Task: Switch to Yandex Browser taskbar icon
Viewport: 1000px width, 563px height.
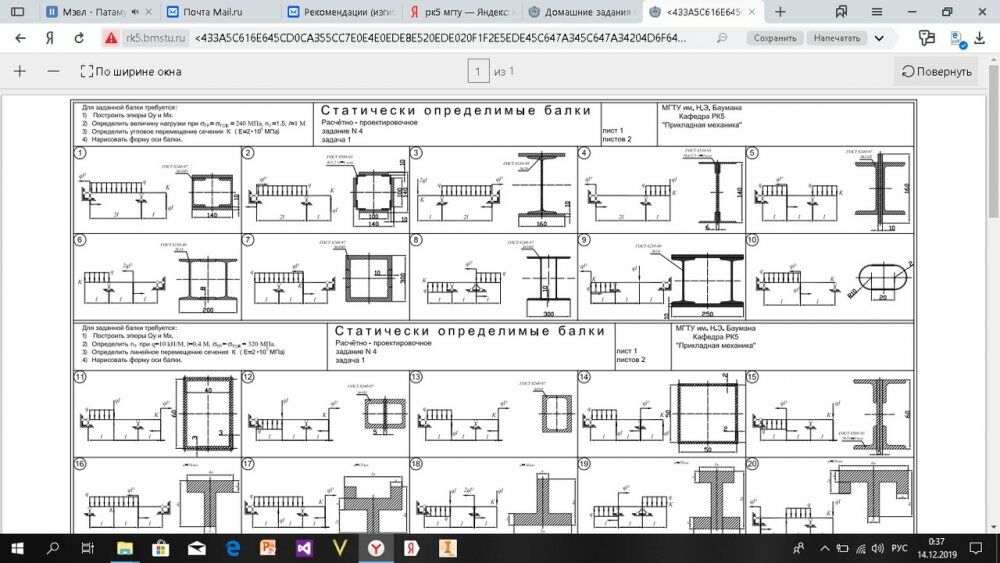Action: [x=376, y=548]
